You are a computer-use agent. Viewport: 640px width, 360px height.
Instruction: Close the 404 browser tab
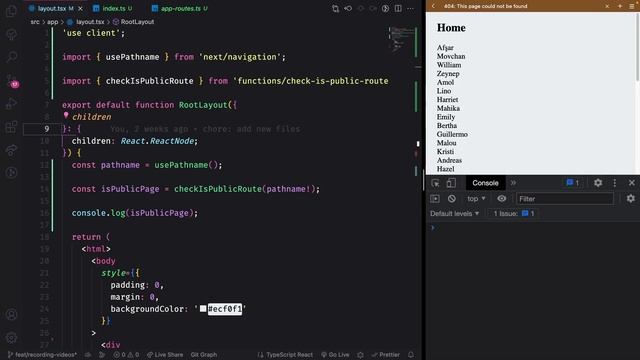[607, 6]
